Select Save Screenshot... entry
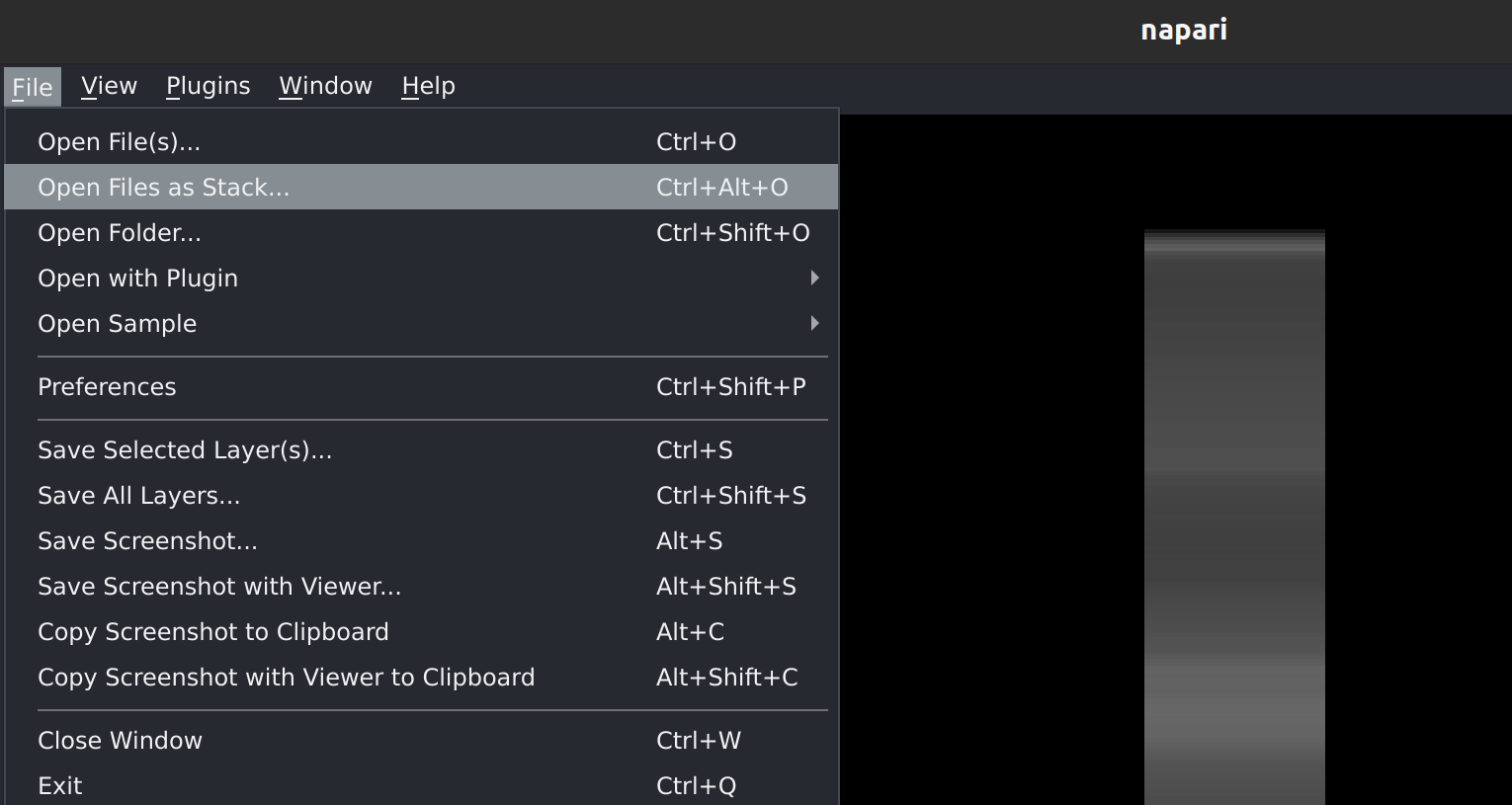1512x805 pixels. point(421,541)
